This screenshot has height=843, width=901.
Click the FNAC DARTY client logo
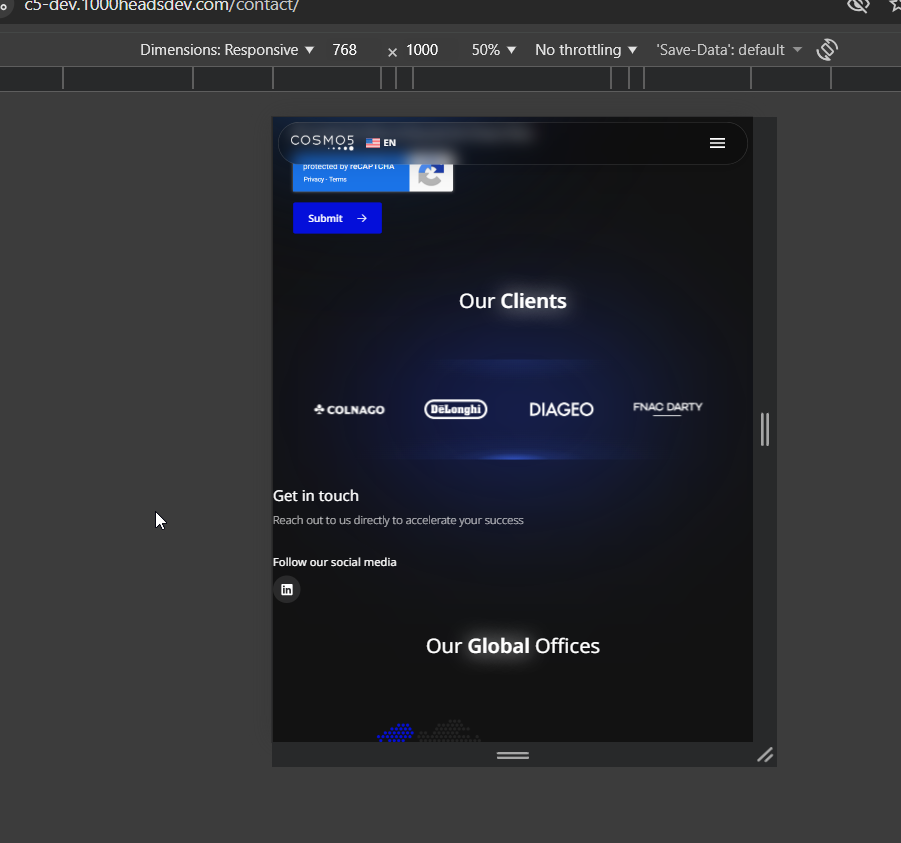coord(668,408)
